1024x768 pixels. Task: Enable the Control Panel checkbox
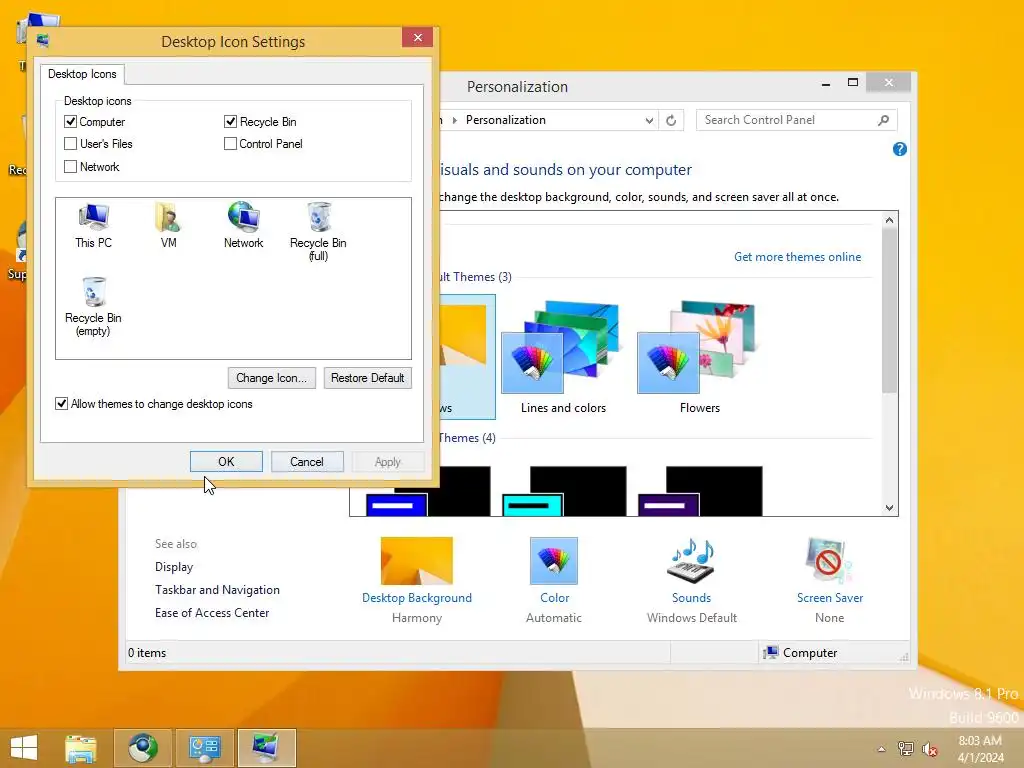tap(230, 144)
